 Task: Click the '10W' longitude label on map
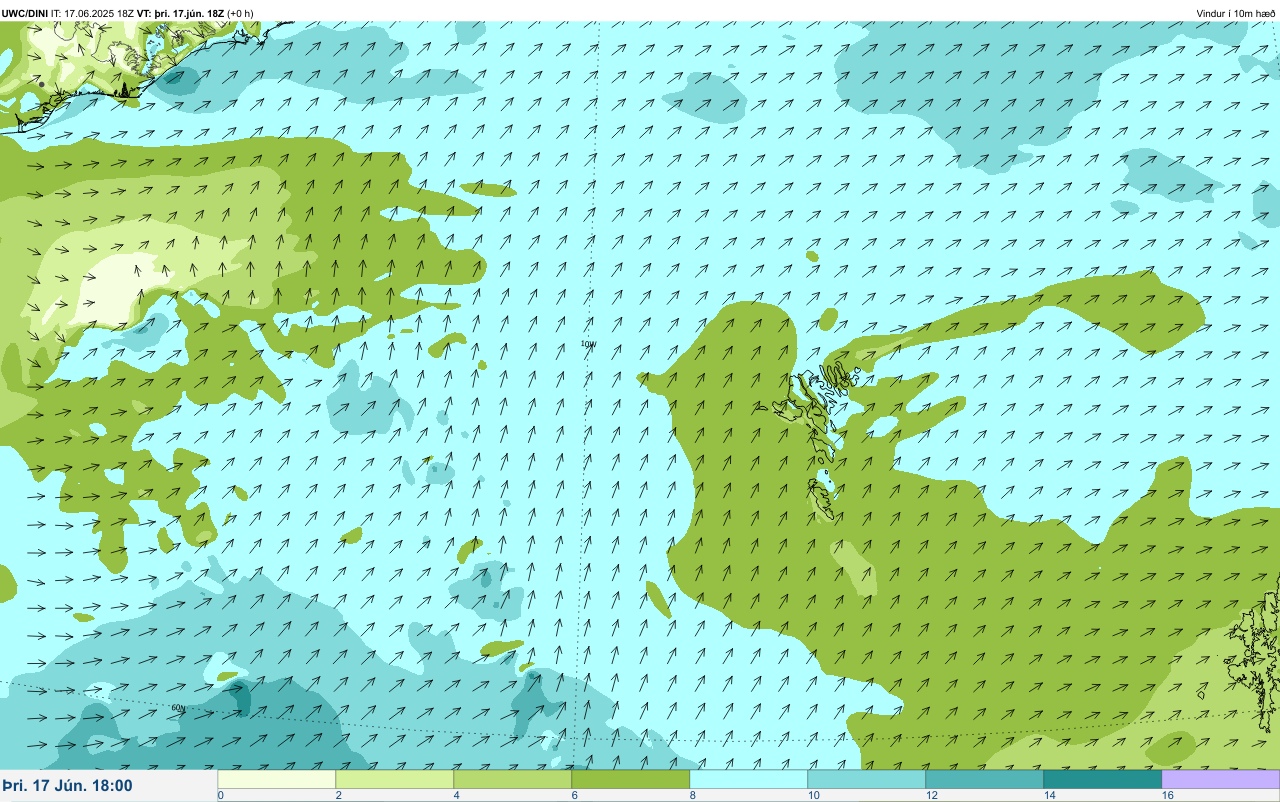[x=588, y=344]
